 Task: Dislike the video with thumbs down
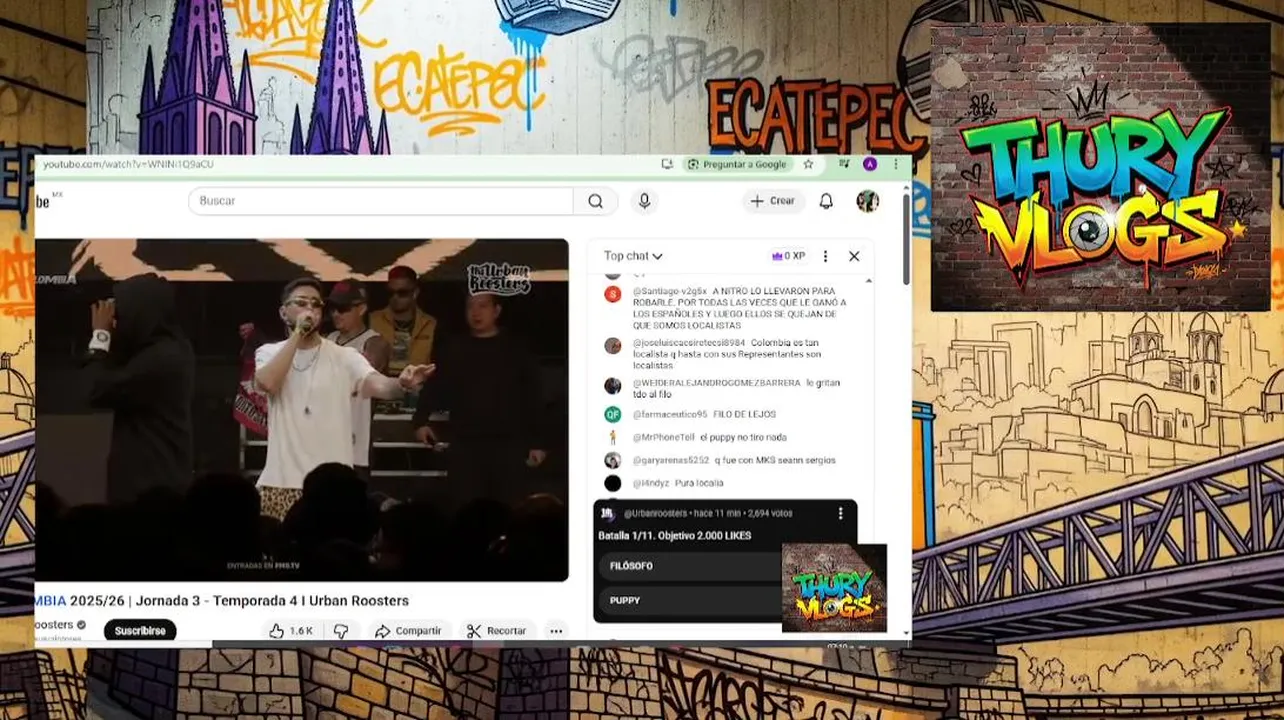pyautogui.click(x=341, y=631)
